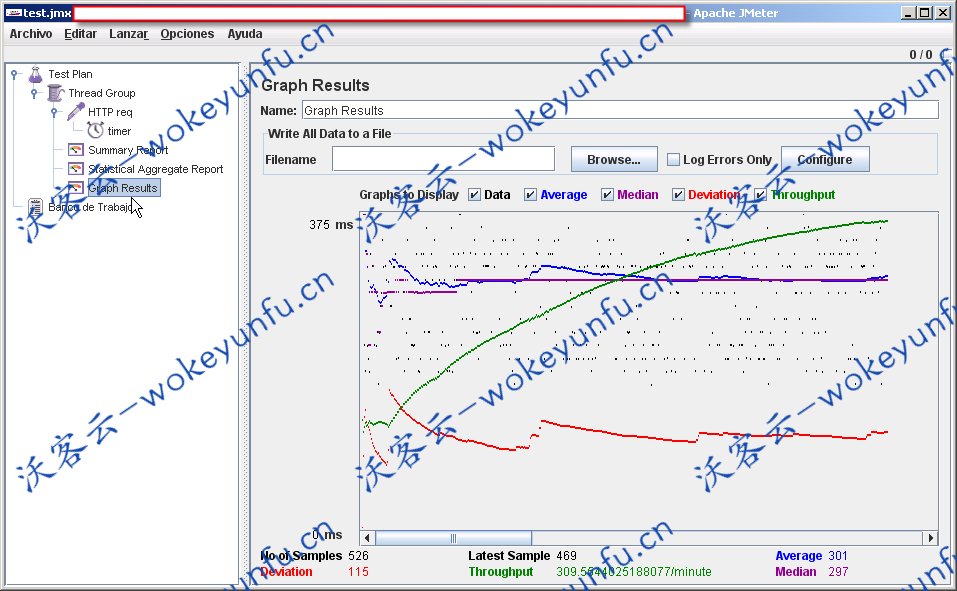This screenshot has width=957, height=591.
Task: Click the Throughput value per minute
Action: 634,571
